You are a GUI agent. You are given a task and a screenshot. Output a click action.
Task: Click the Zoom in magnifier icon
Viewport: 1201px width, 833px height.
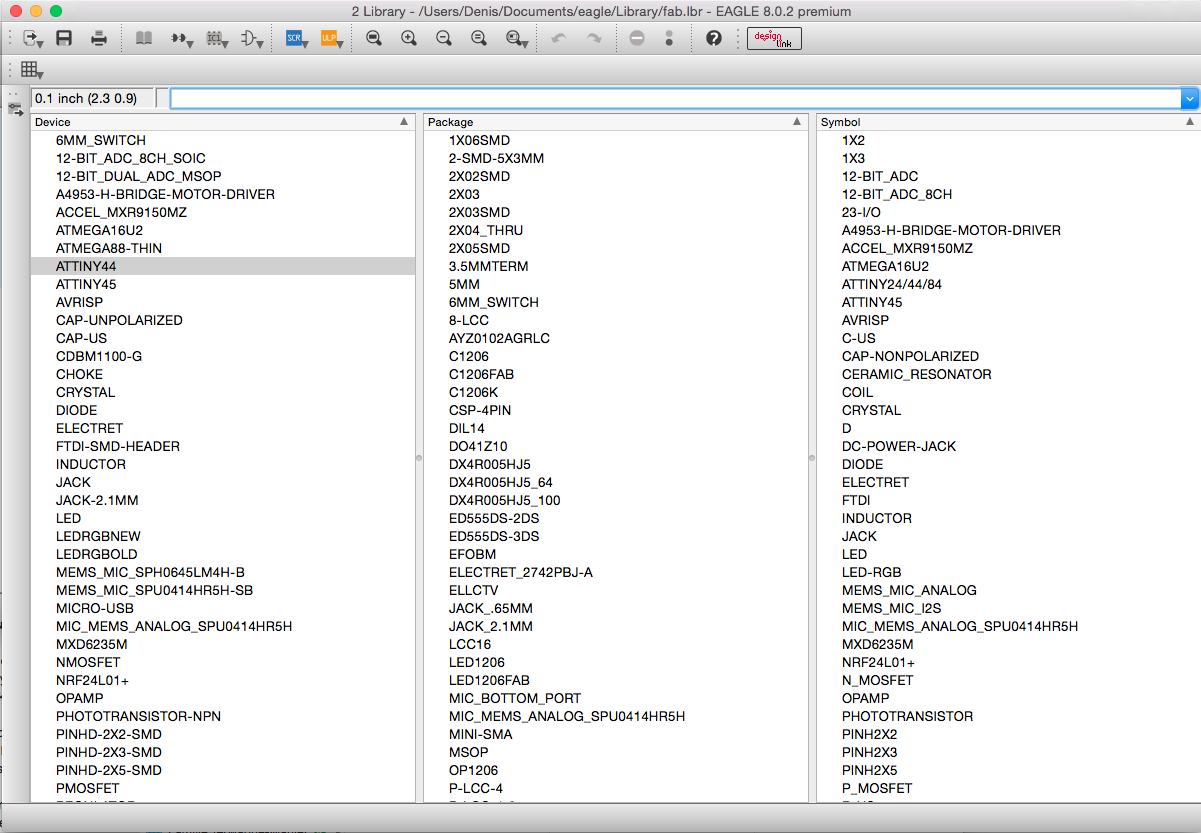pos(409,39)
